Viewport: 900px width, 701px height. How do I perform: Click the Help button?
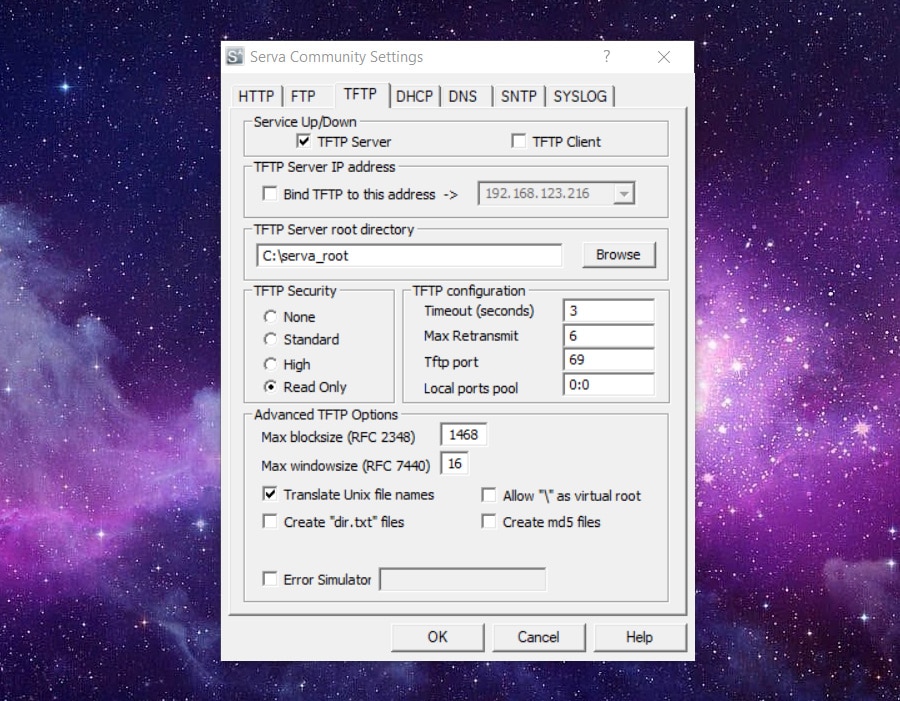click(639, 637)
